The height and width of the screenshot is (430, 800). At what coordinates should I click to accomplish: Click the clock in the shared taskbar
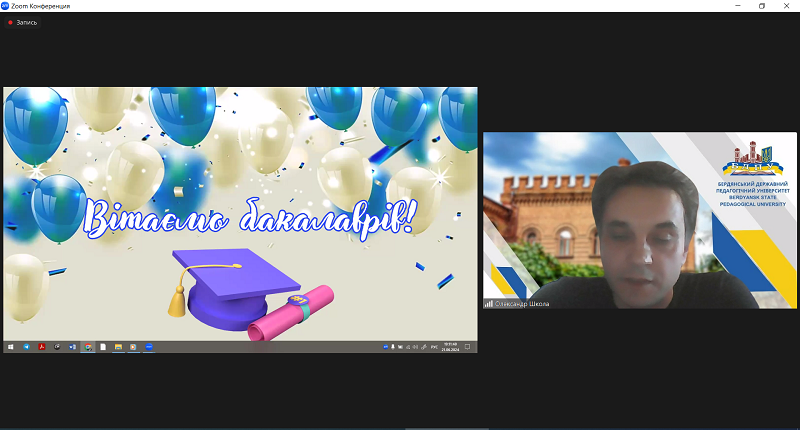(450, 347)
